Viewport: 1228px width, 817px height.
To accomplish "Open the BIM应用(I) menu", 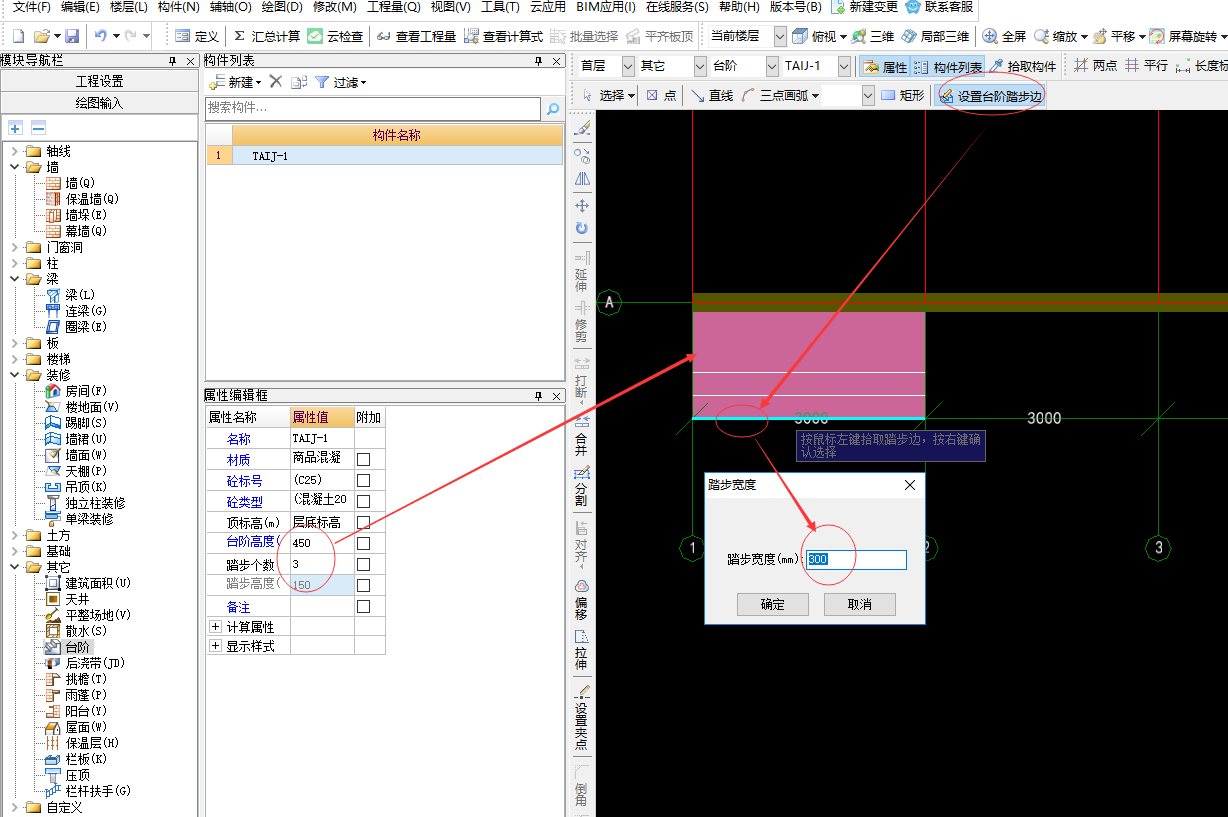I will point(606,7).
